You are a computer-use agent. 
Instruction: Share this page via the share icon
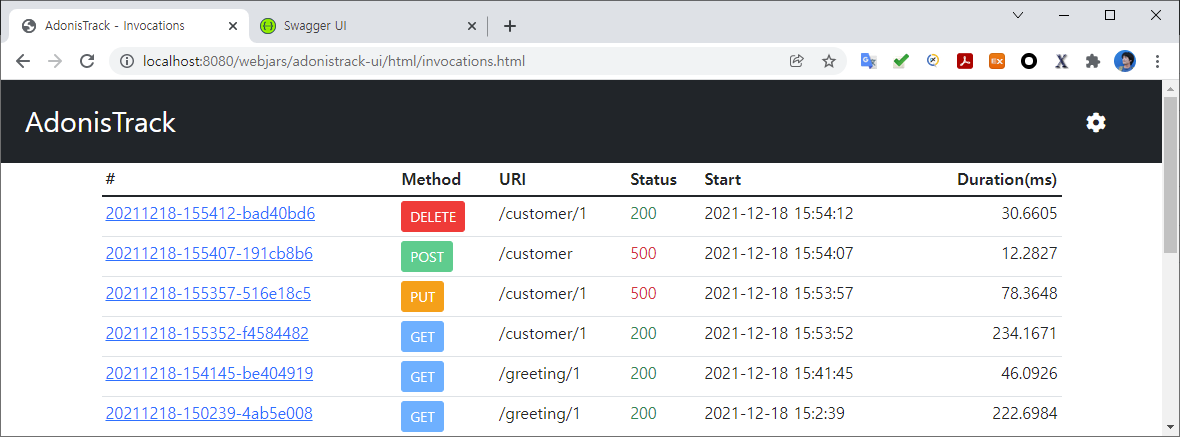(796, 62)
